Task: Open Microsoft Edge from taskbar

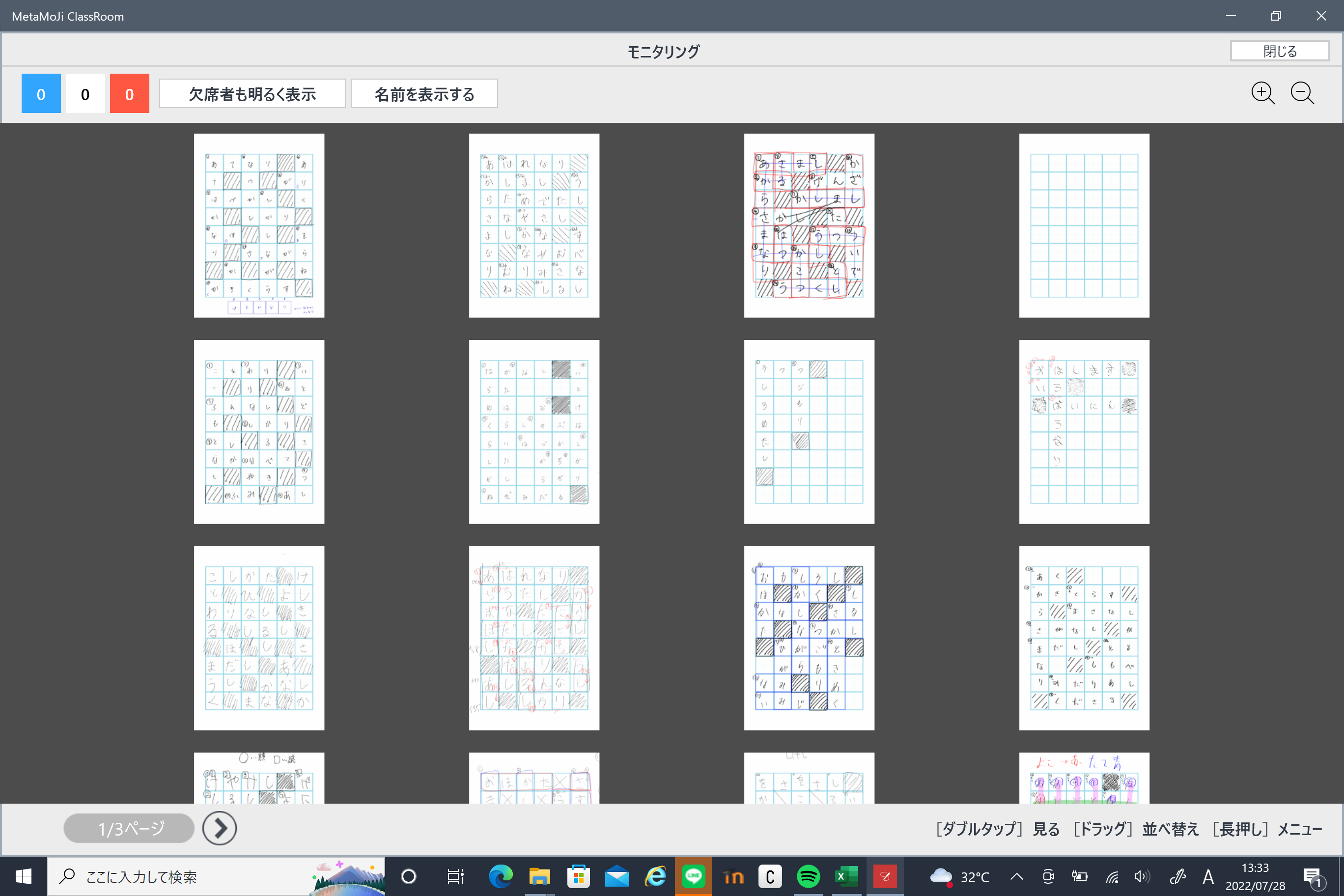Action: click(501, 876)
